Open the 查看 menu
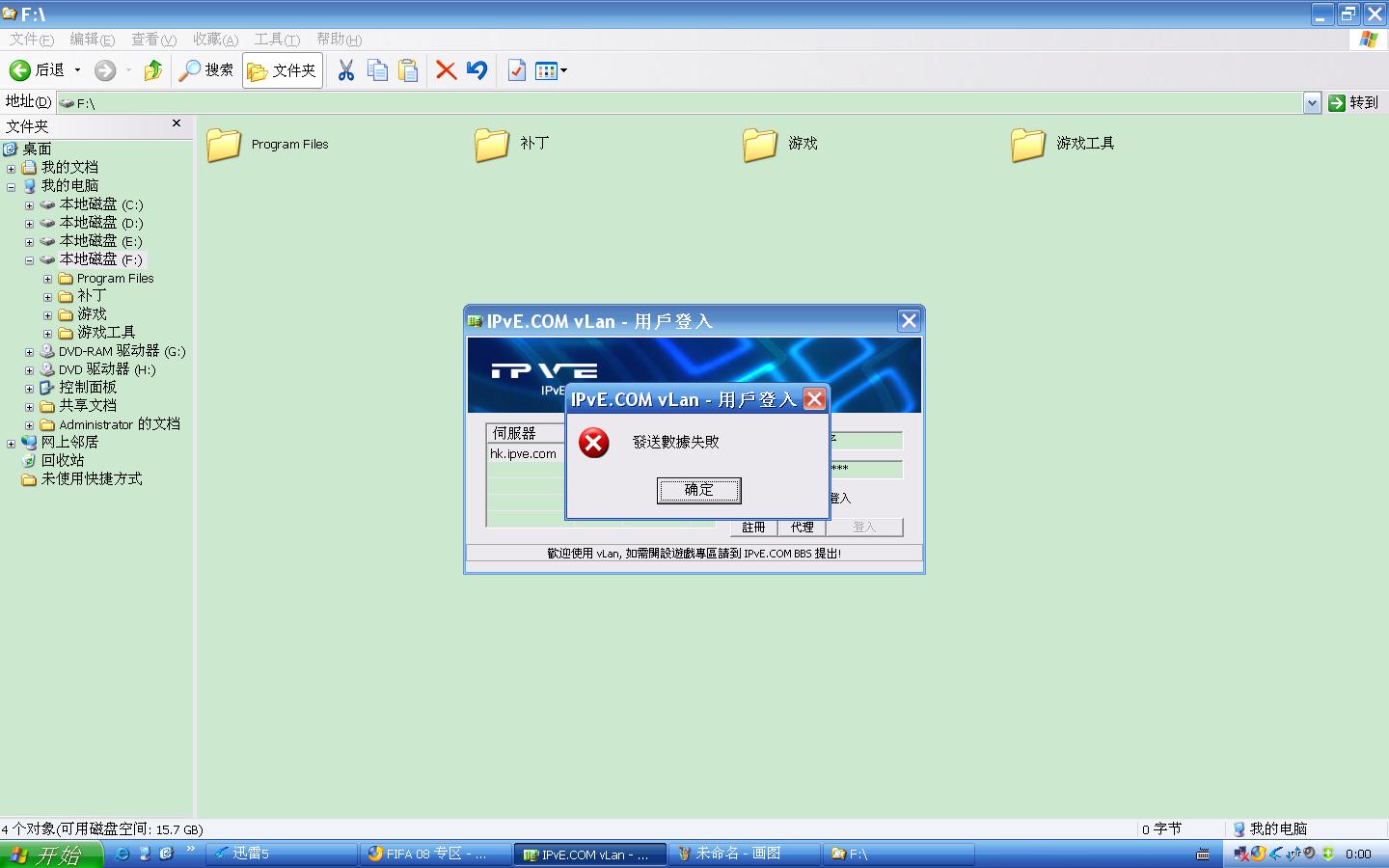Image resolution: width=1389 pixels, height=868 pixels. [152, 40]
